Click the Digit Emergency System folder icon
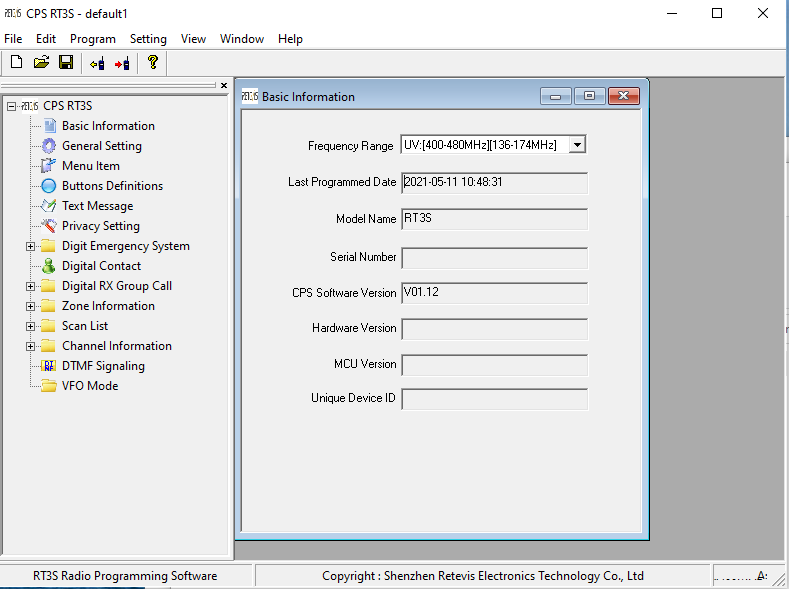This screenshot has width=789, height=589. [48, 246]
